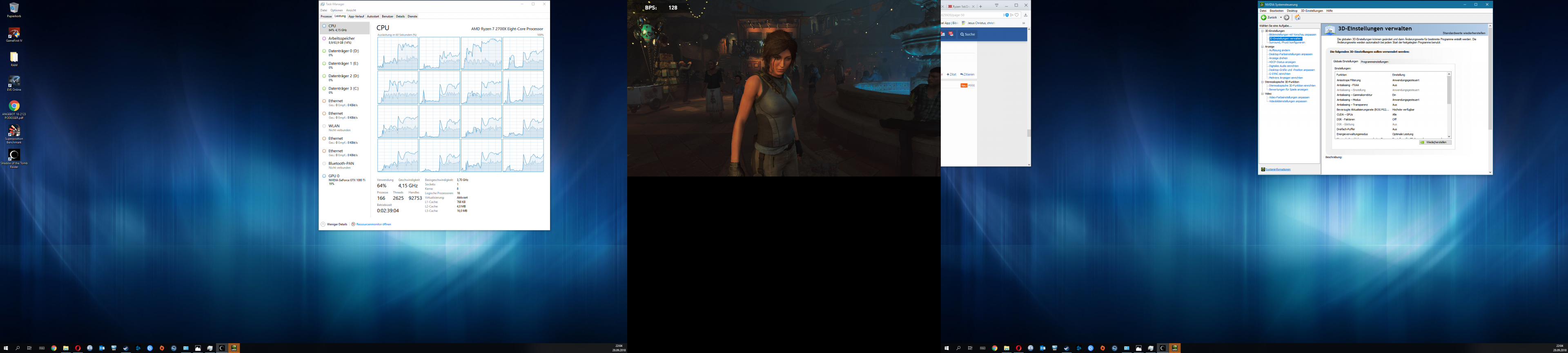Open the Papierkorb desktop icon
Screen dimensions: 1568x353
coord(14,10)
